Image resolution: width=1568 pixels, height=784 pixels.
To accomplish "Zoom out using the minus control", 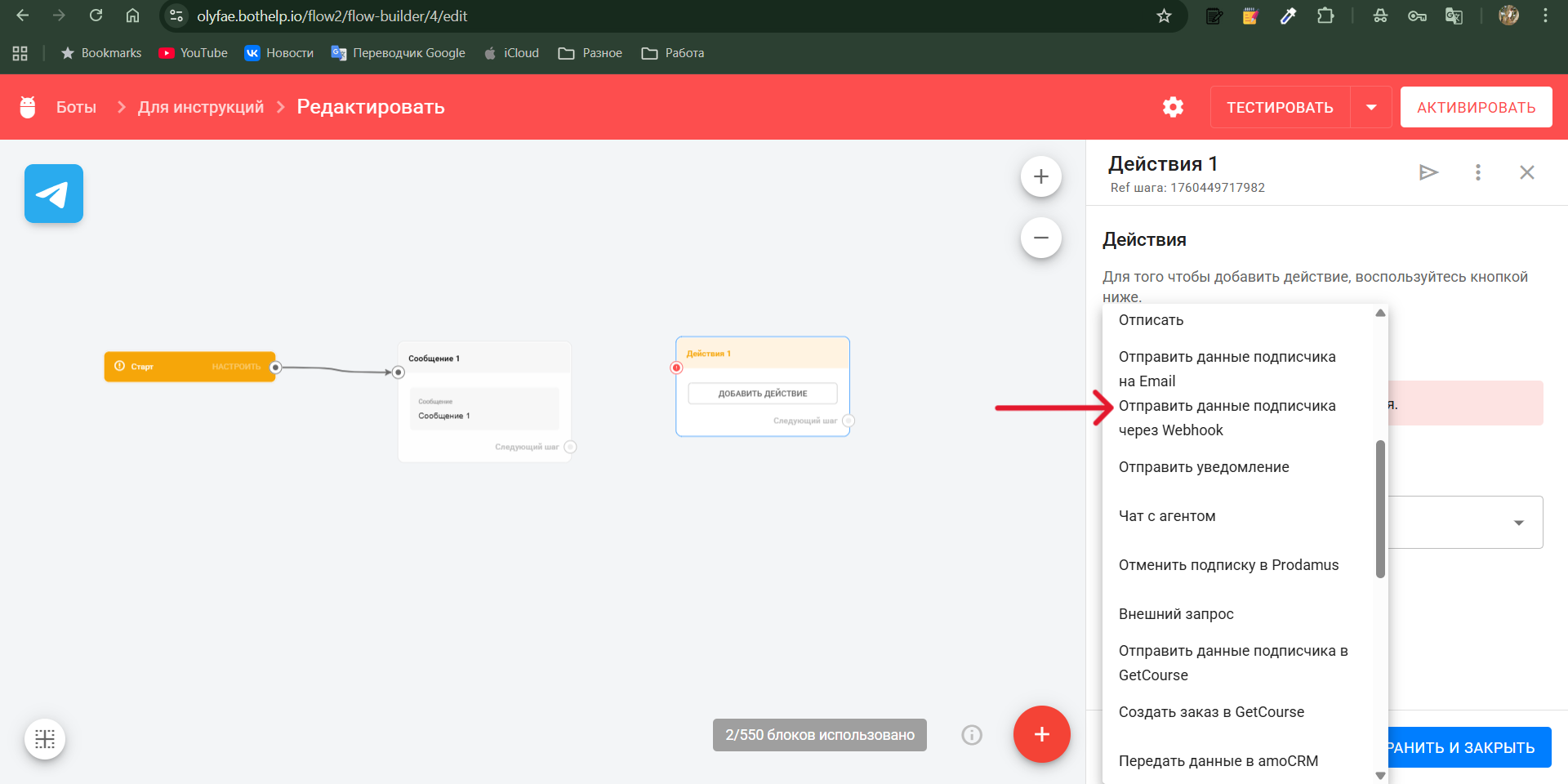I will click(x=1041, y=238).
